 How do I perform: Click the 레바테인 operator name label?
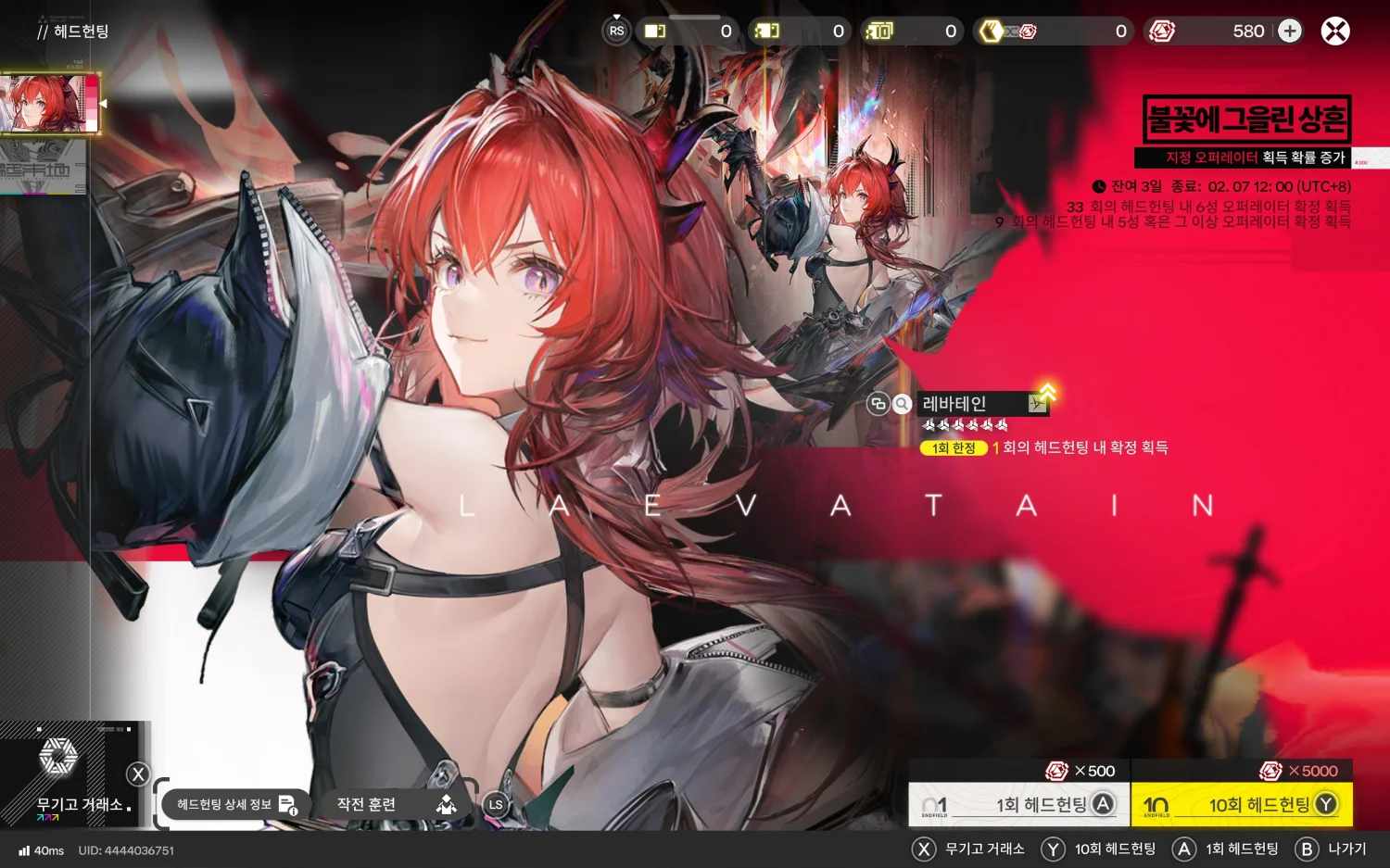pos(954,404)
